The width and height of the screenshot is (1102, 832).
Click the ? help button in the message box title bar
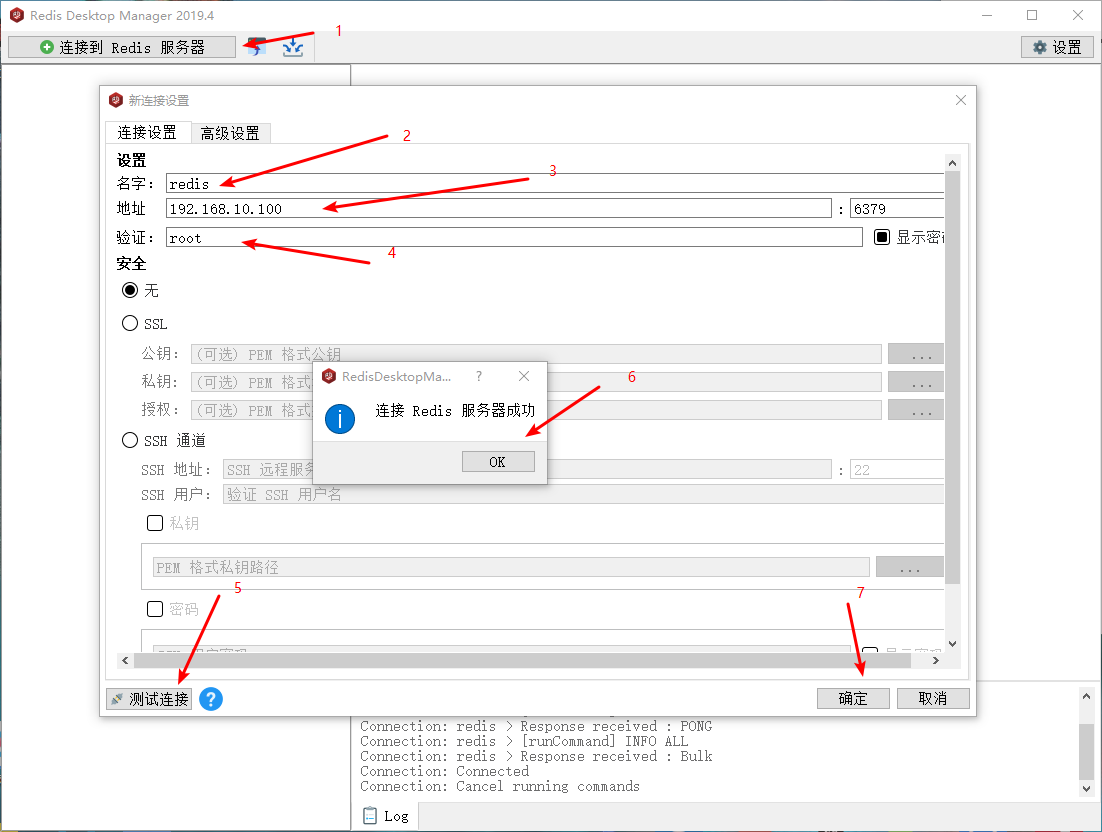coord(479,377)
